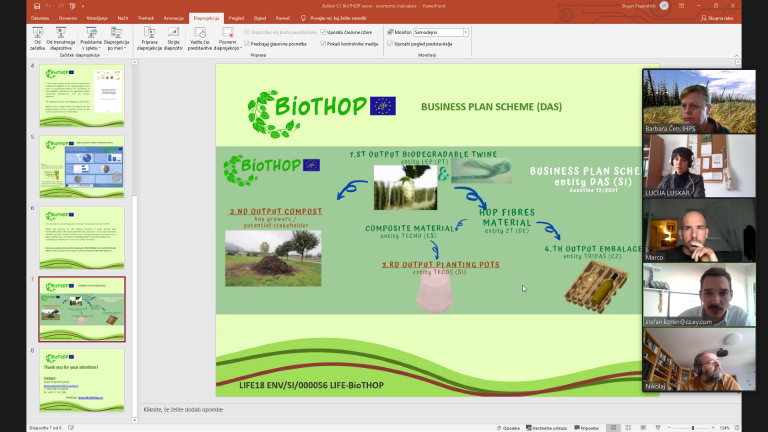768x432 pixels.
Task: Open 'Pripombe' comments in status bar
Action: coord(587,428)
